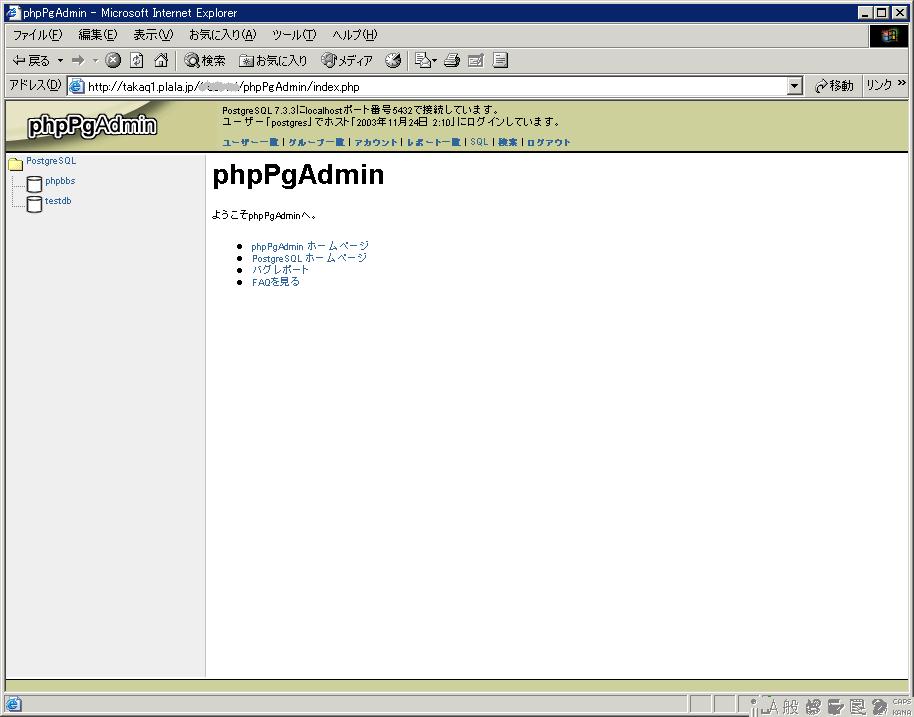Open the testdb database tree item
Image resolution: width=914 pixels, height=717 pixels.
point(58,201)
